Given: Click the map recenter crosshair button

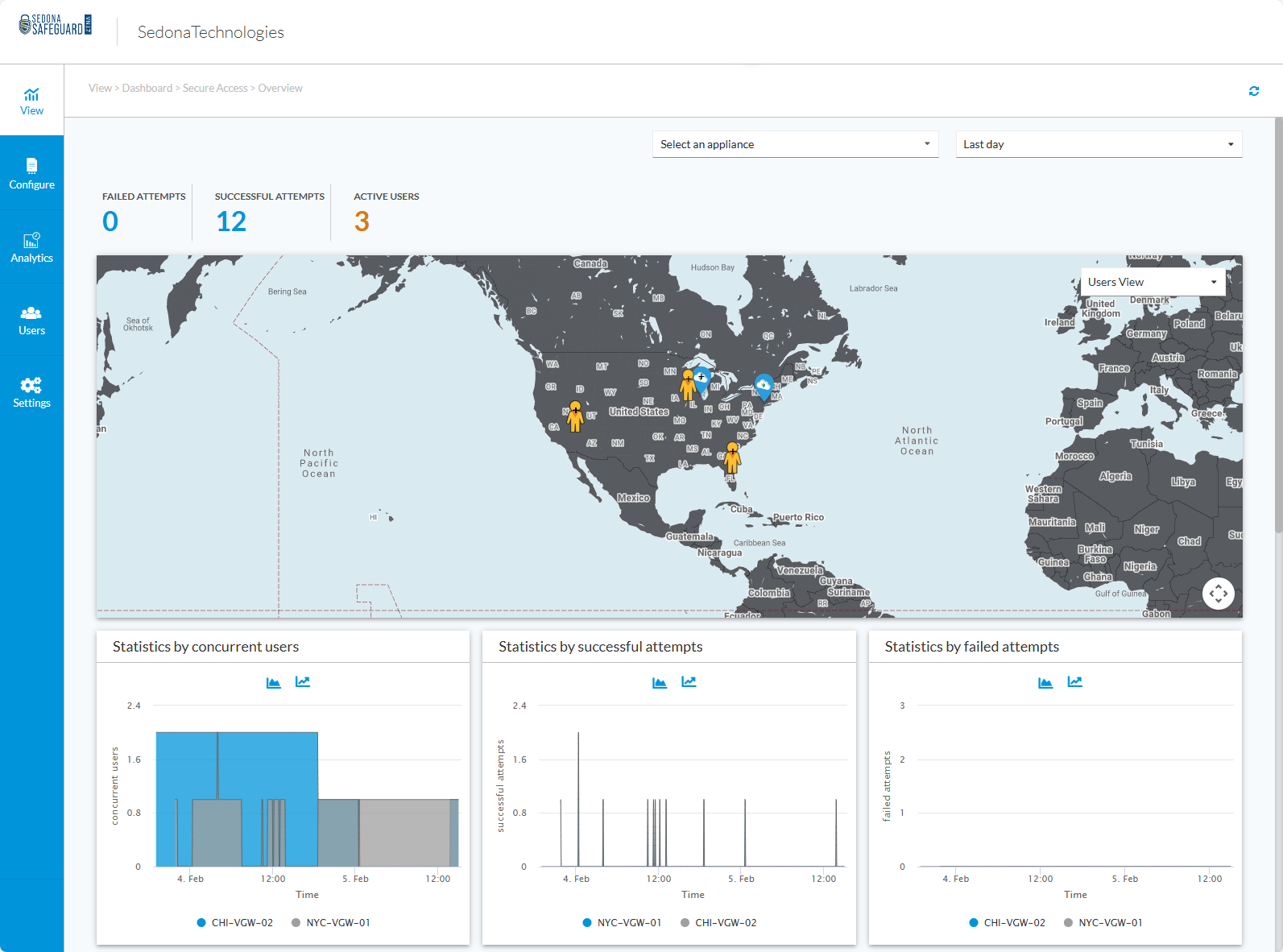Looking at the screenshot, I should click(x=1219, y=594).
